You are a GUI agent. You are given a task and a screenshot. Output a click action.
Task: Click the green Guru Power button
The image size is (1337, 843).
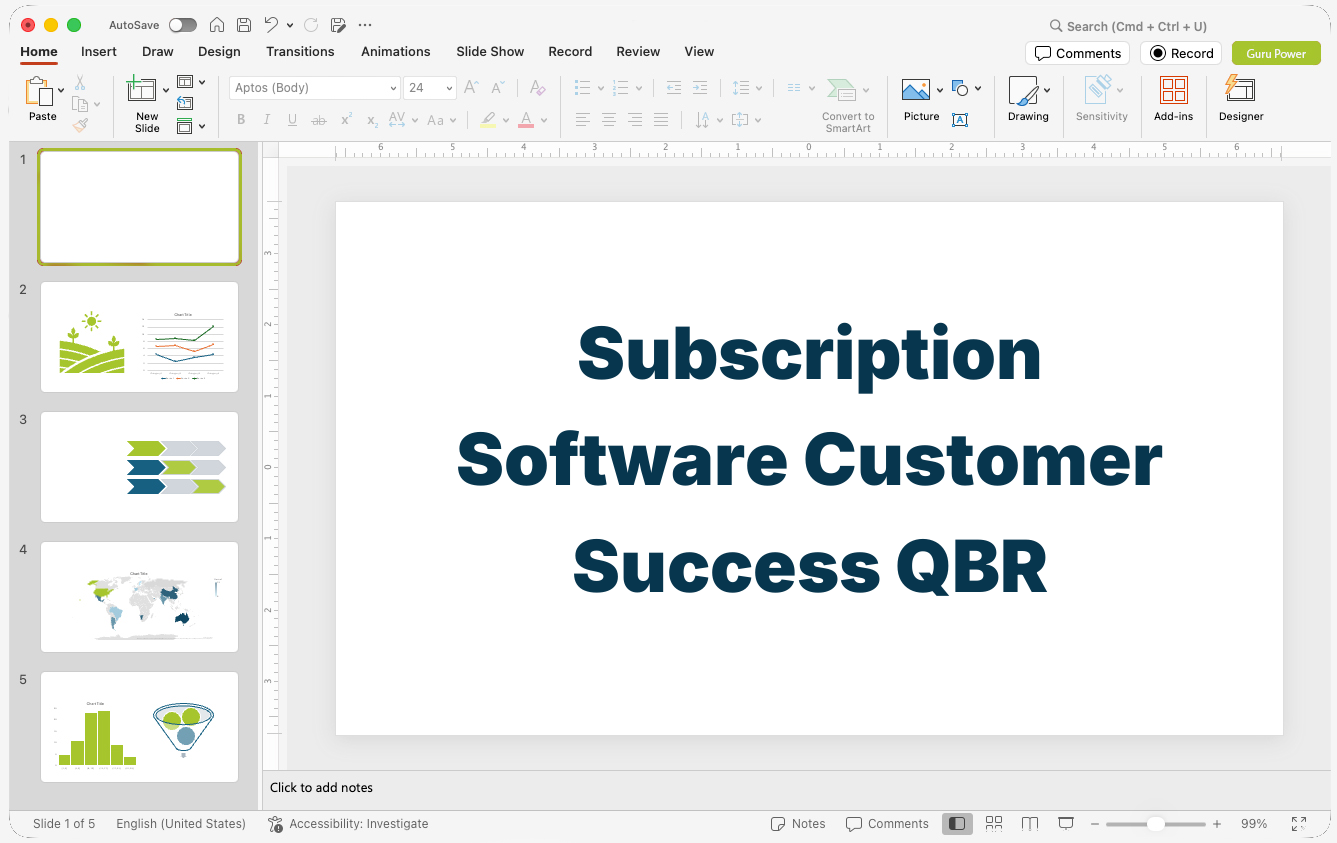pos(1276,53)
